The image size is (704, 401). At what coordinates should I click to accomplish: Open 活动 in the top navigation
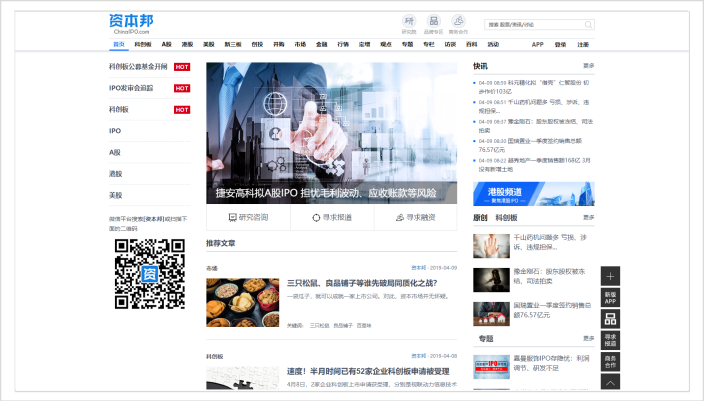[x=493, y=44]
